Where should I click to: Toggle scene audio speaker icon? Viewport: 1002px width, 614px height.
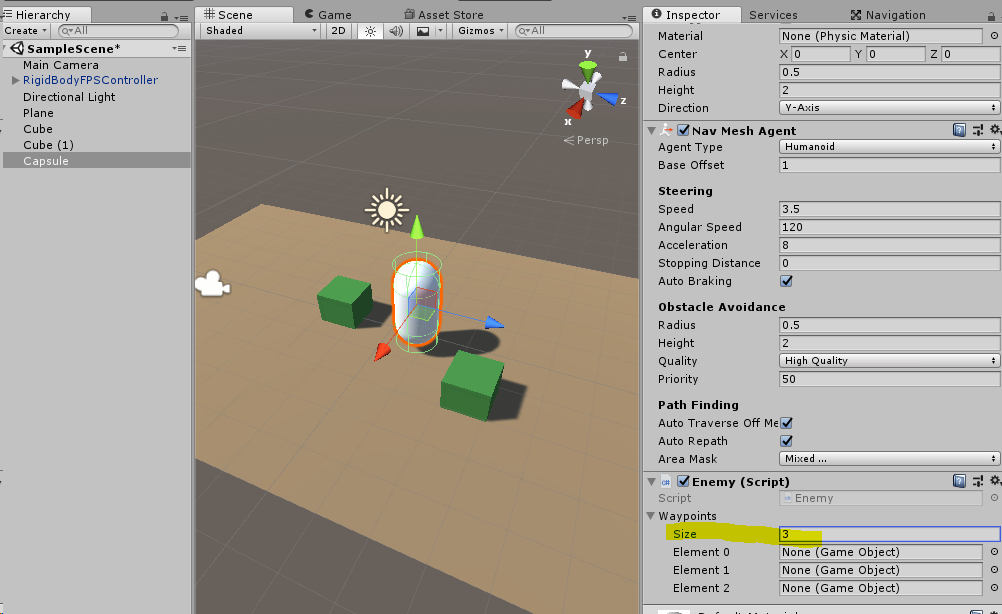coord(396,31)
